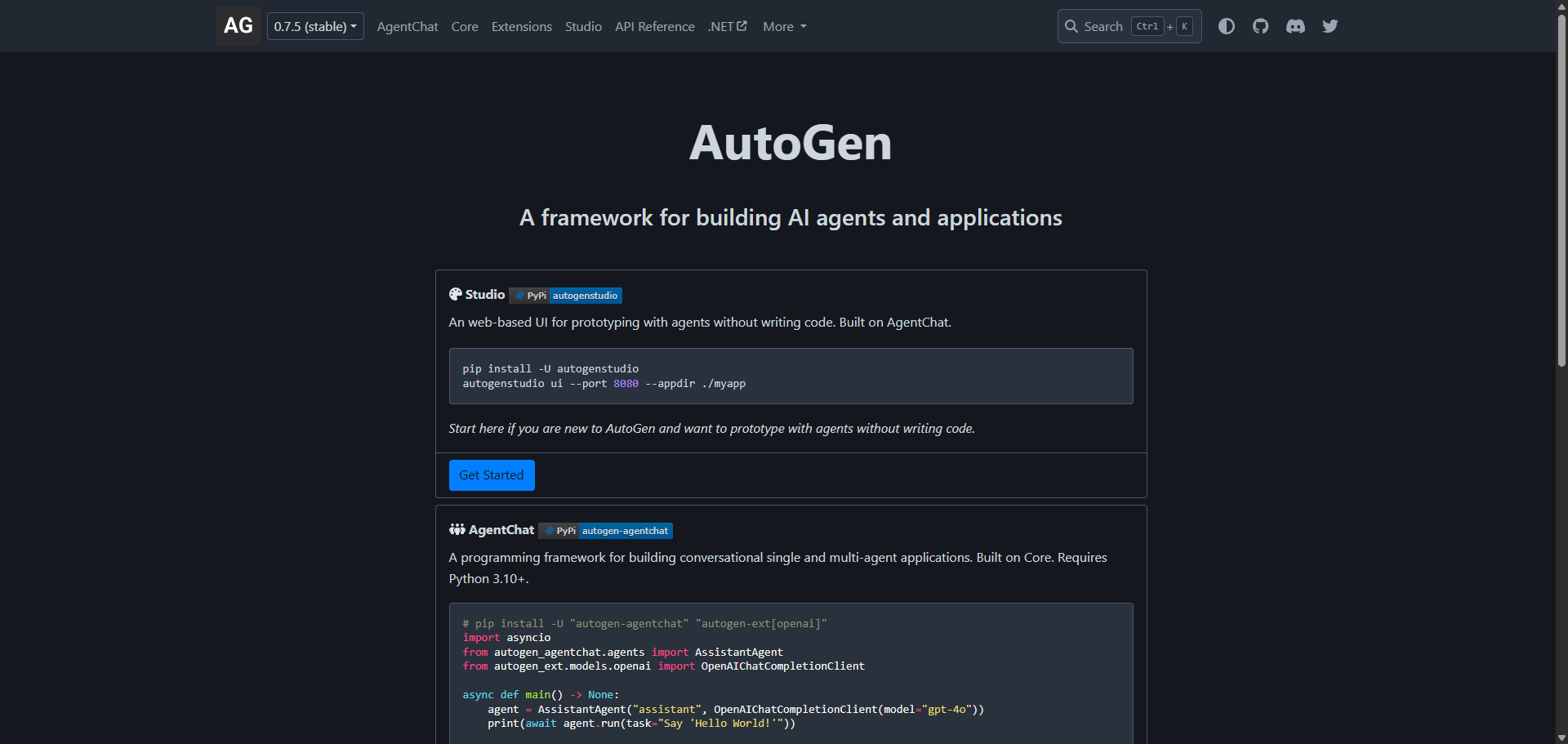Click the scrollbar down arrow
The image size is (1568, 744).
pos(1561,737)
